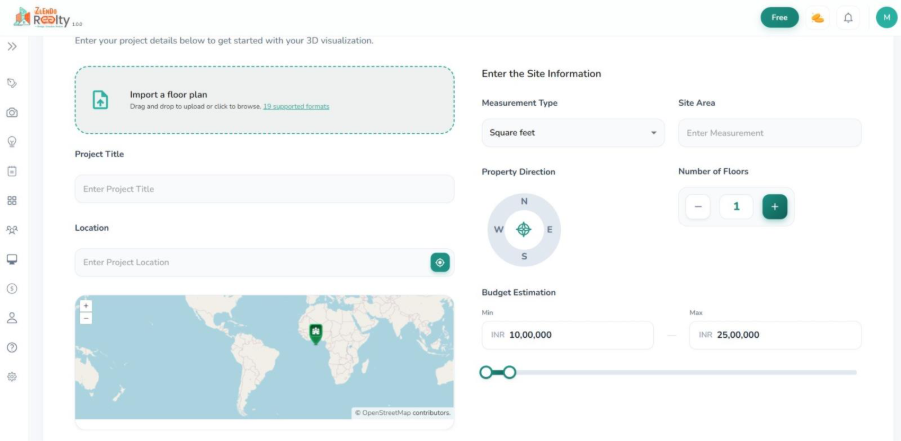Zoom in on the map with plus
The image size is (901, 441).
click(86, 306)
